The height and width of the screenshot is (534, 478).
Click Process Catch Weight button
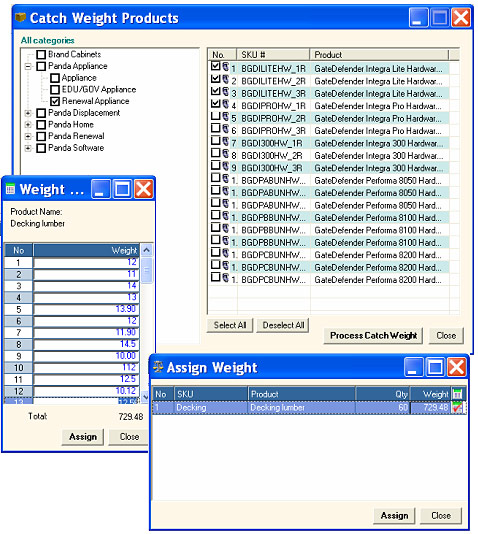pos(373,336)
